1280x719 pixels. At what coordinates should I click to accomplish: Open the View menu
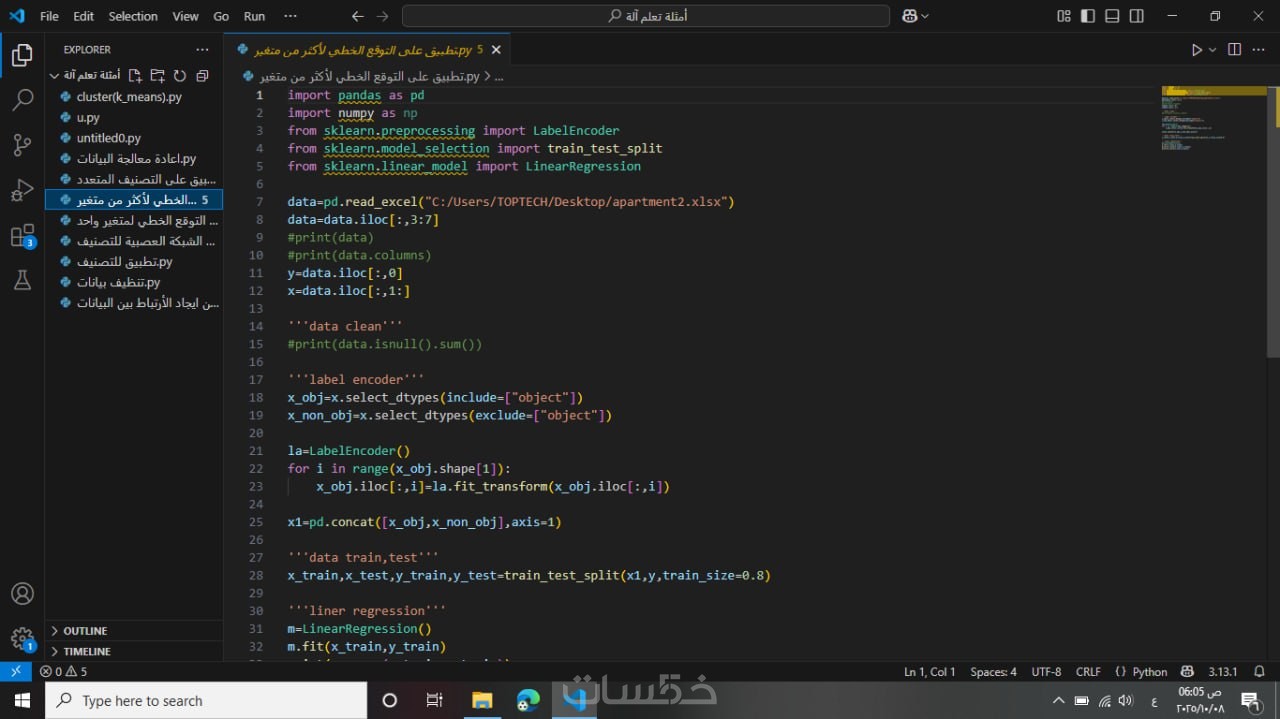point(185,16)
